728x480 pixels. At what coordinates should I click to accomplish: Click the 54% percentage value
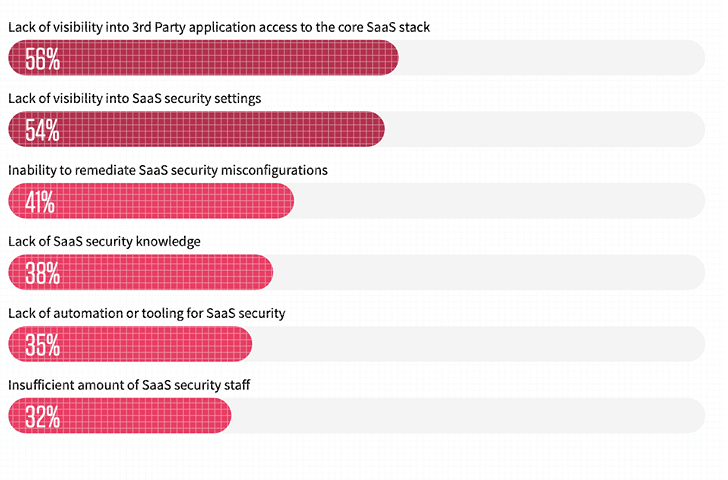pyautogui.click(x=43, y=131)
